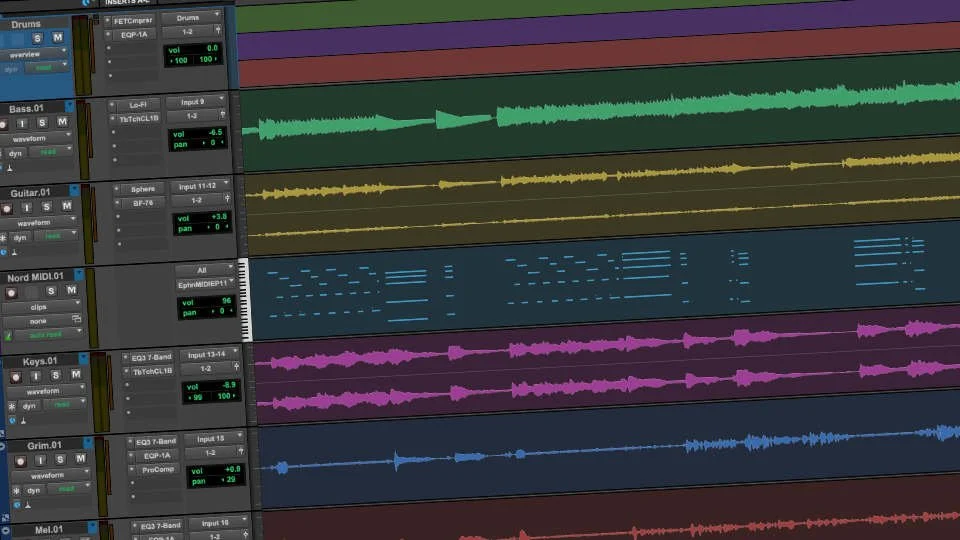Open Keys.01 input selector labeled Input 13-14
The width and height of the screenshot is (960, 540).
209,354
